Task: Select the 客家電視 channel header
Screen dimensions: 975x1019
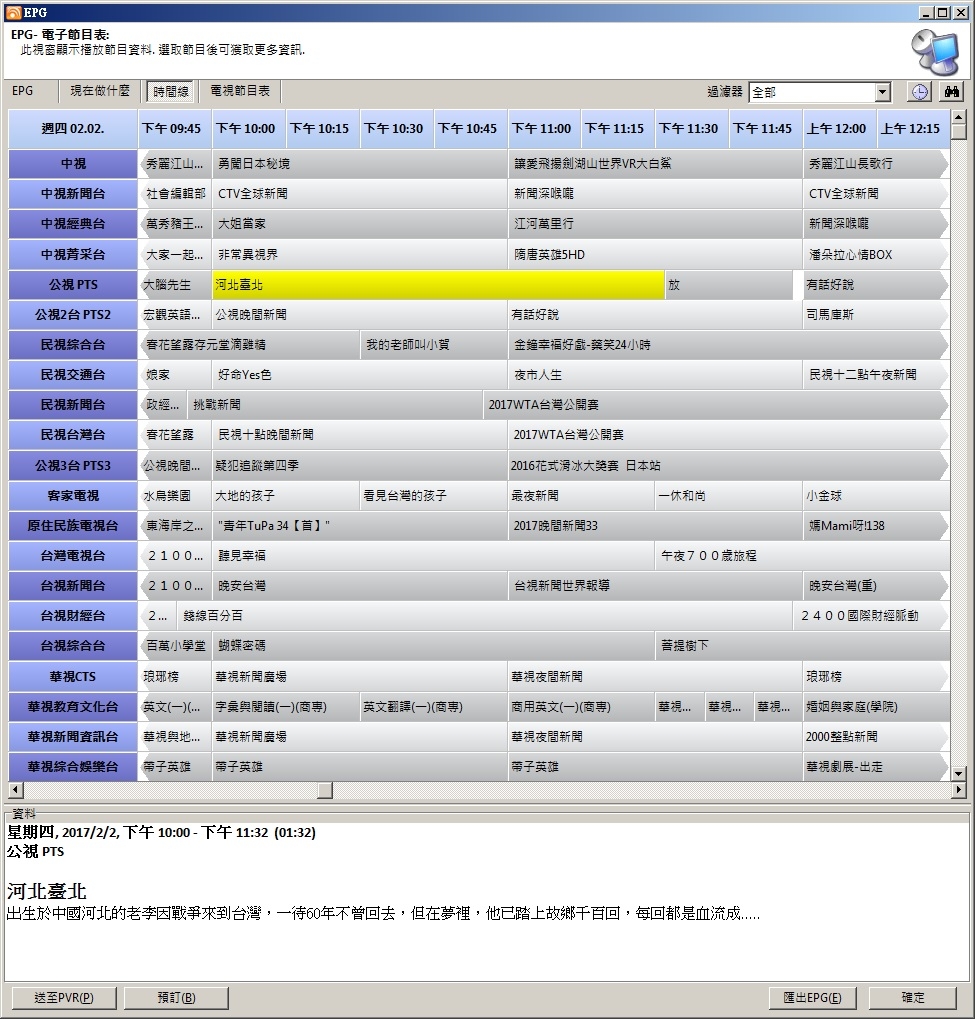Action: click(73, 496)
